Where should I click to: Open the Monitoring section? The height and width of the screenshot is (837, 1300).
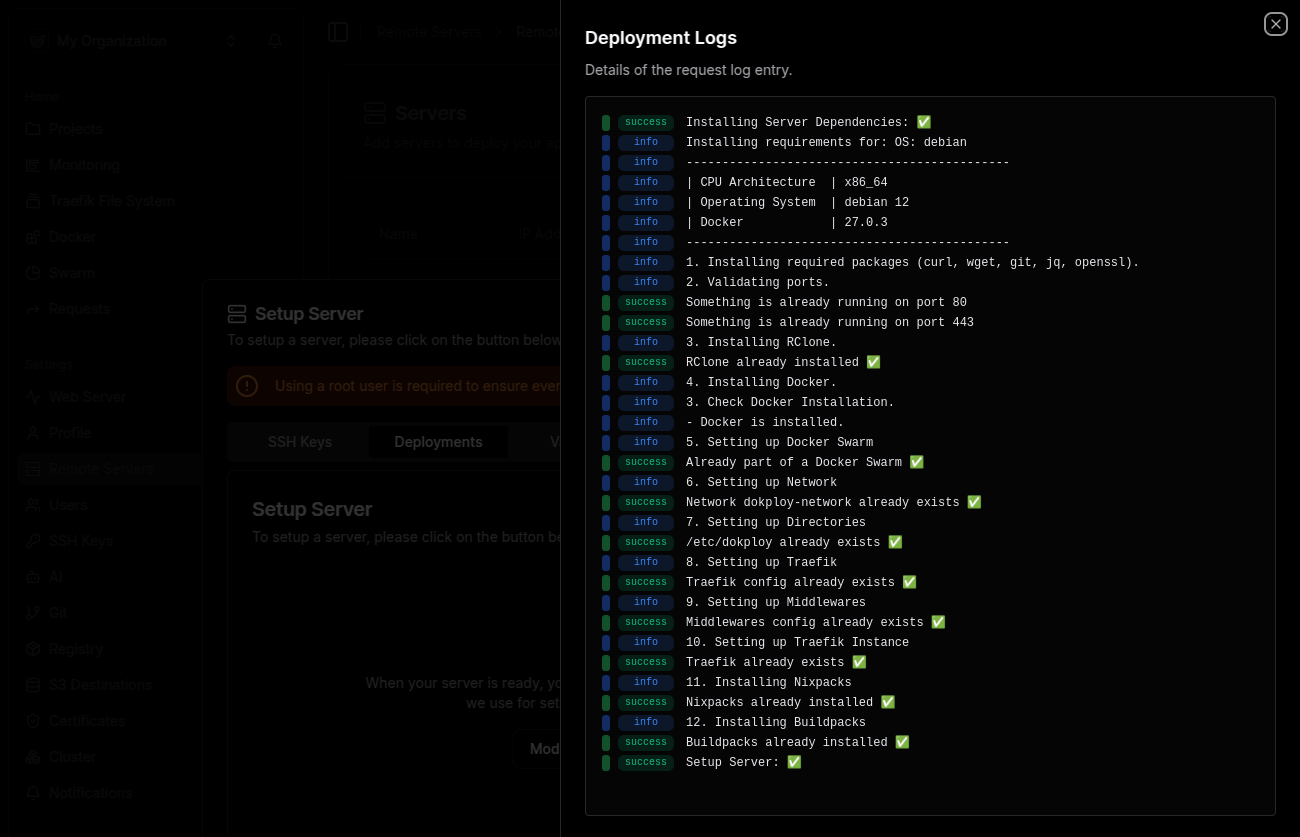pyautogui.click(x=84, y=165)
